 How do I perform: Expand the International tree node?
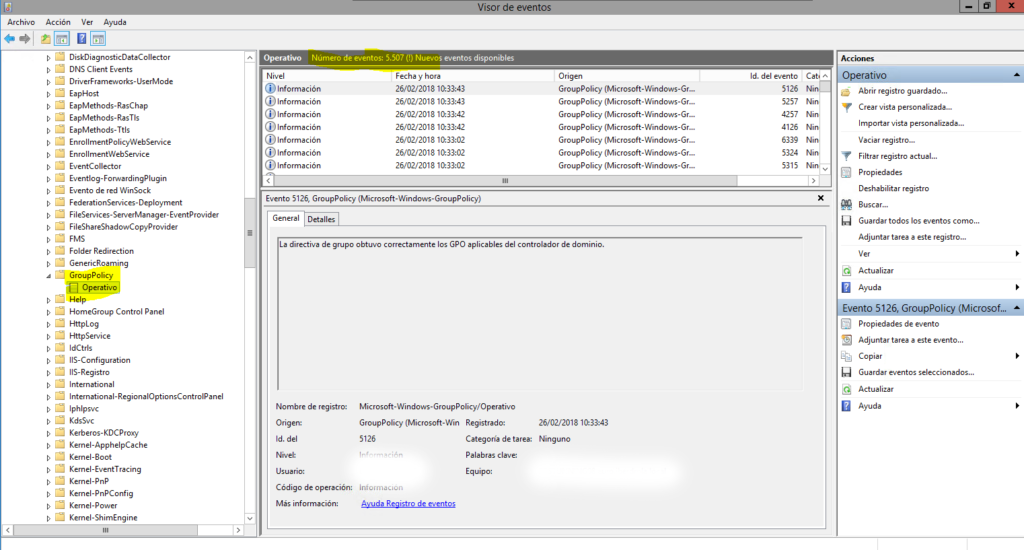click(48, 385)
